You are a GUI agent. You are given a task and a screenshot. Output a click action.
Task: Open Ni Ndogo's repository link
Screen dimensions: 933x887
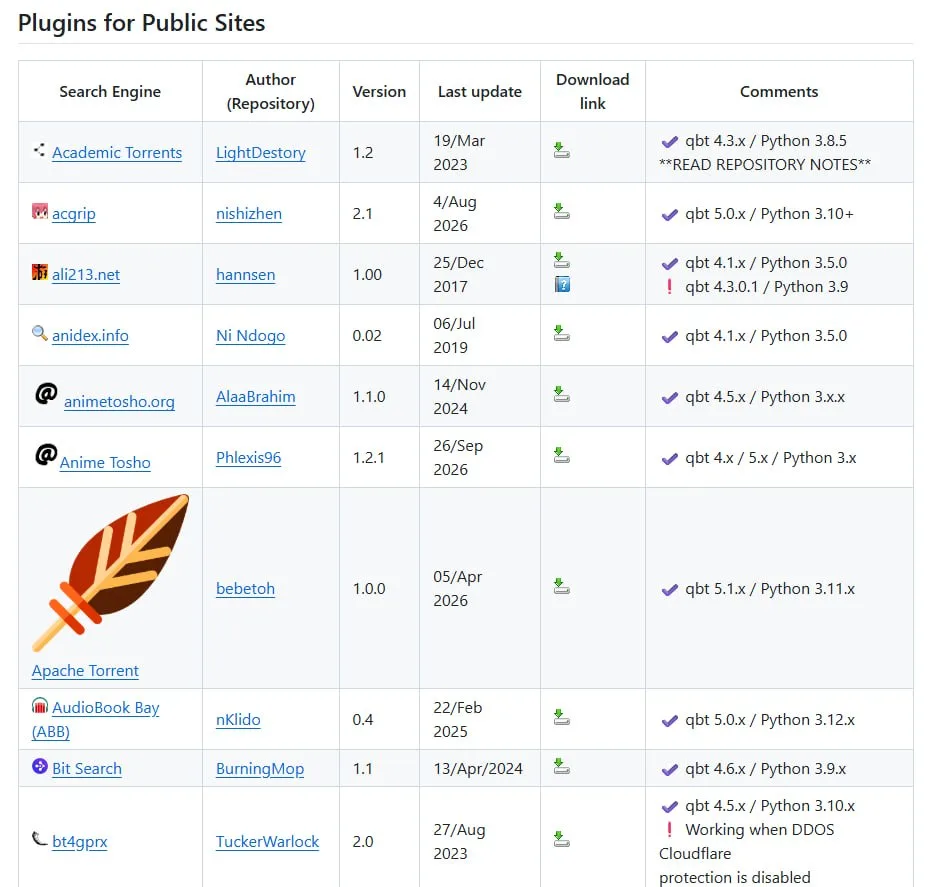(251, 336)
